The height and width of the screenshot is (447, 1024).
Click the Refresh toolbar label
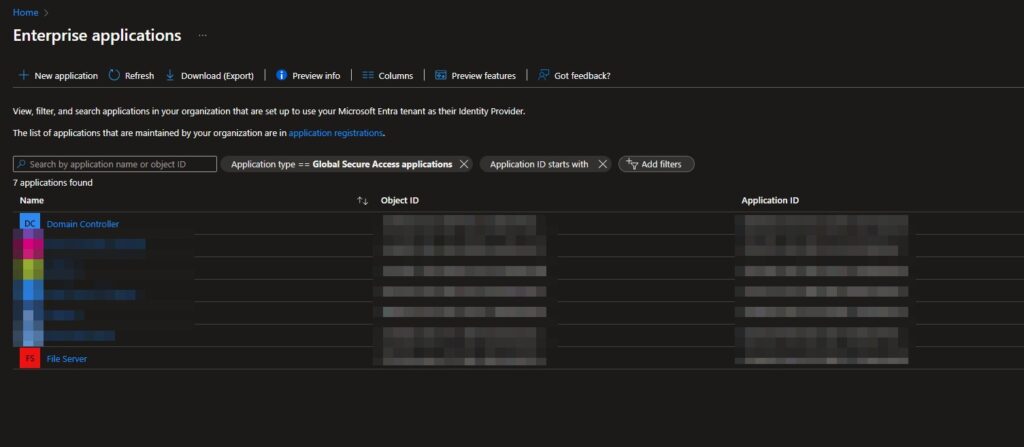(x=140, y=76)
